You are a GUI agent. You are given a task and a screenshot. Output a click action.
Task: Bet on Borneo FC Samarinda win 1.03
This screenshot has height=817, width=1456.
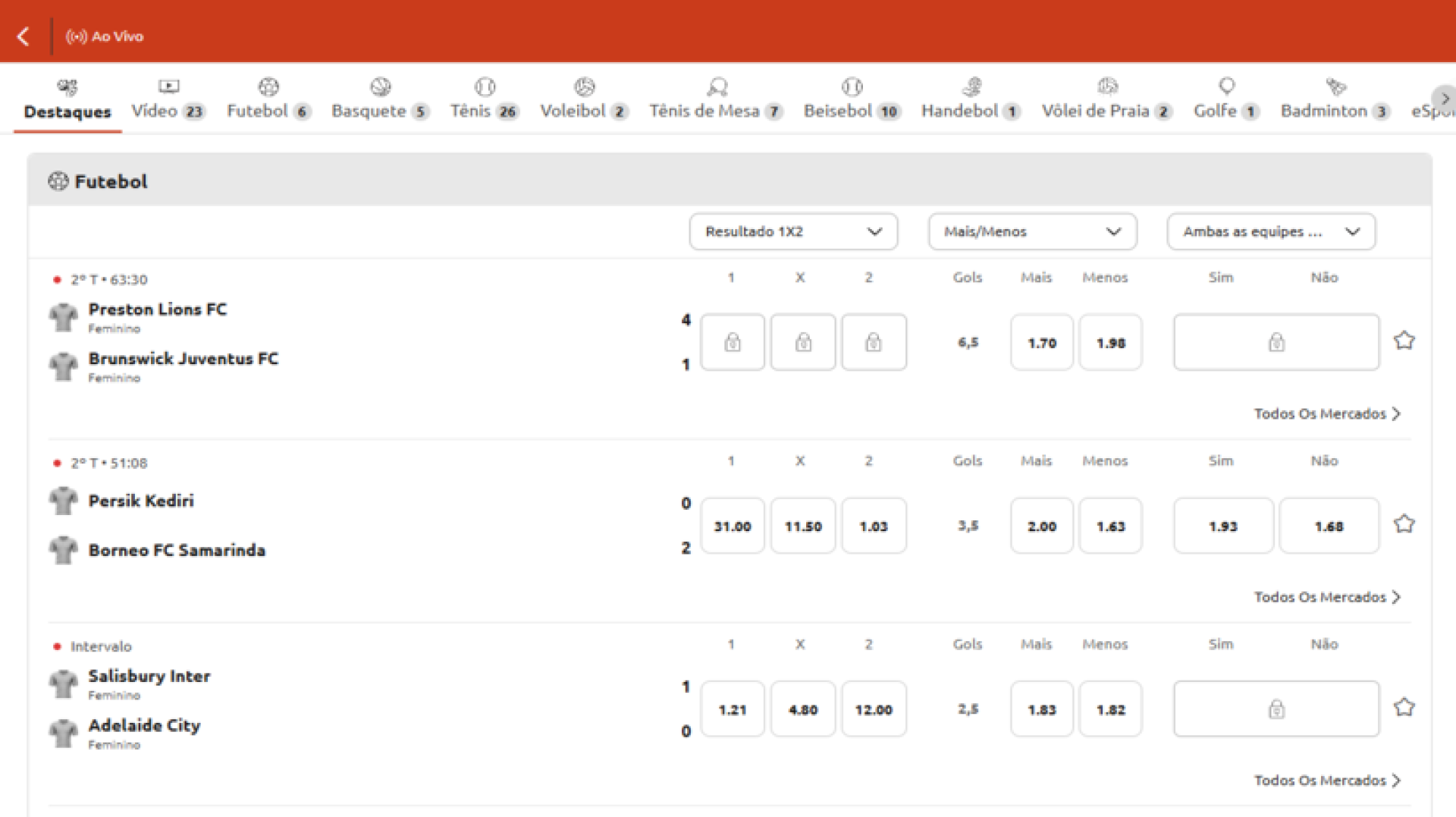[873, 526]
